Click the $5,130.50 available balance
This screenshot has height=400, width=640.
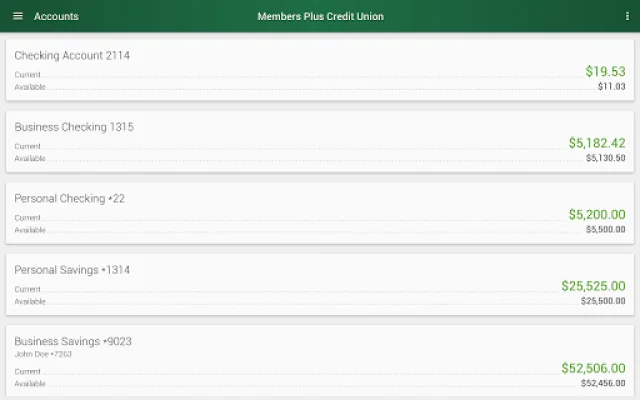pyautogui.click(x=605, y=158)
